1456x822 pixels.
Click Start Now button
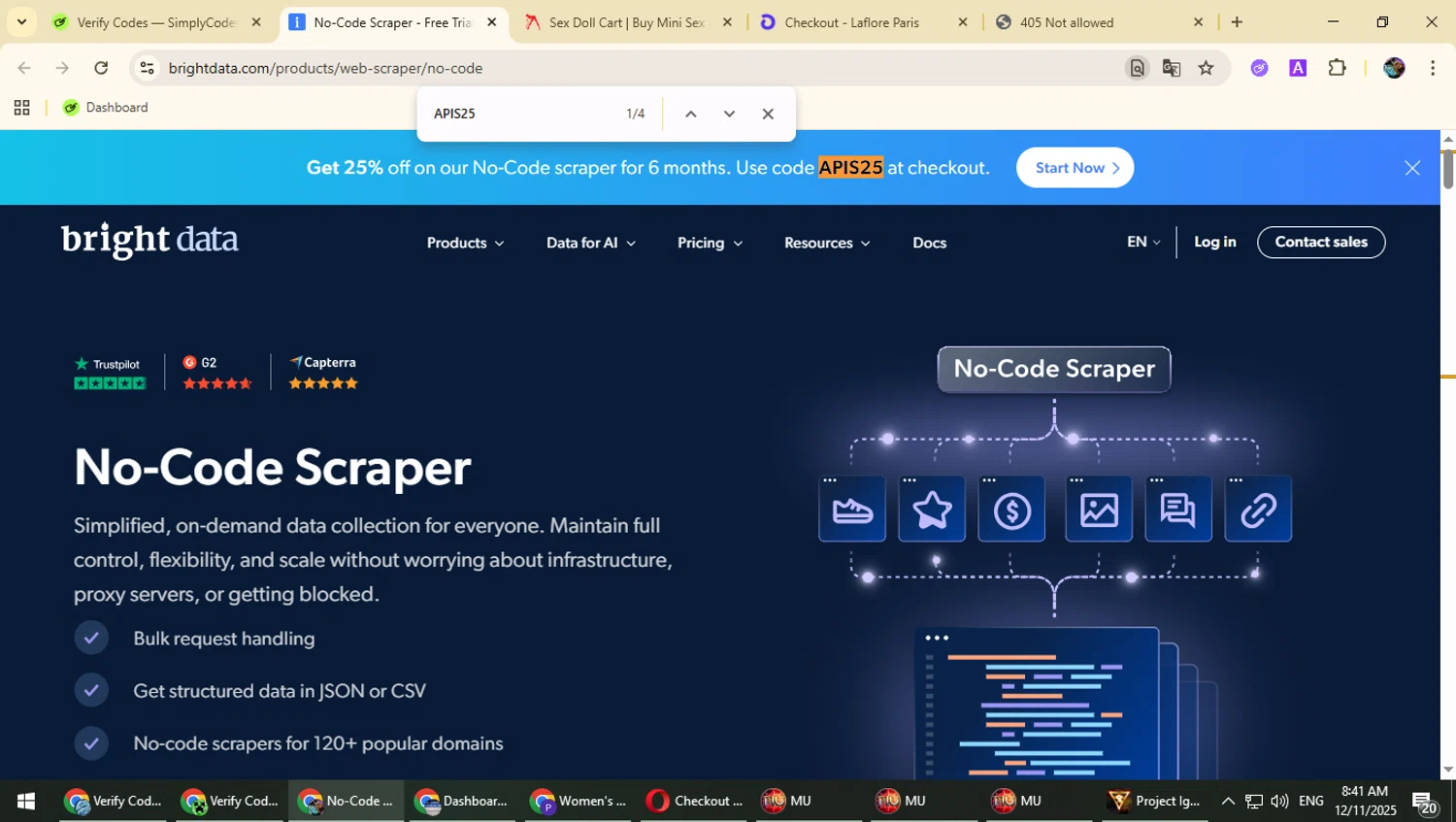pos(1075,168)
